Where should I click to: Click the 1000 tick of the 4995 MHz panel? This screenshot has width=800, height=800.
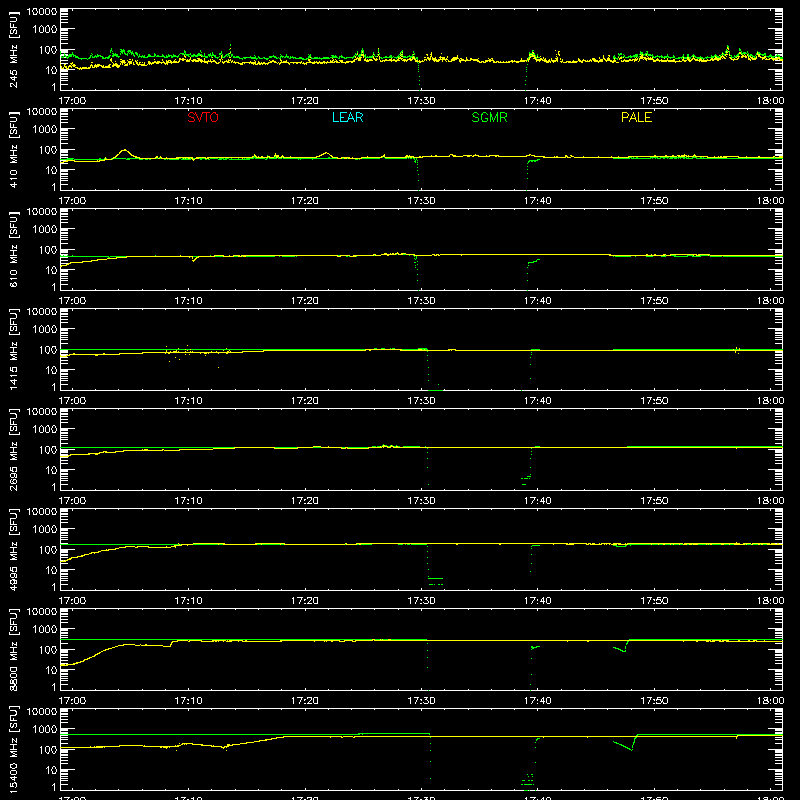coord(45,530)
